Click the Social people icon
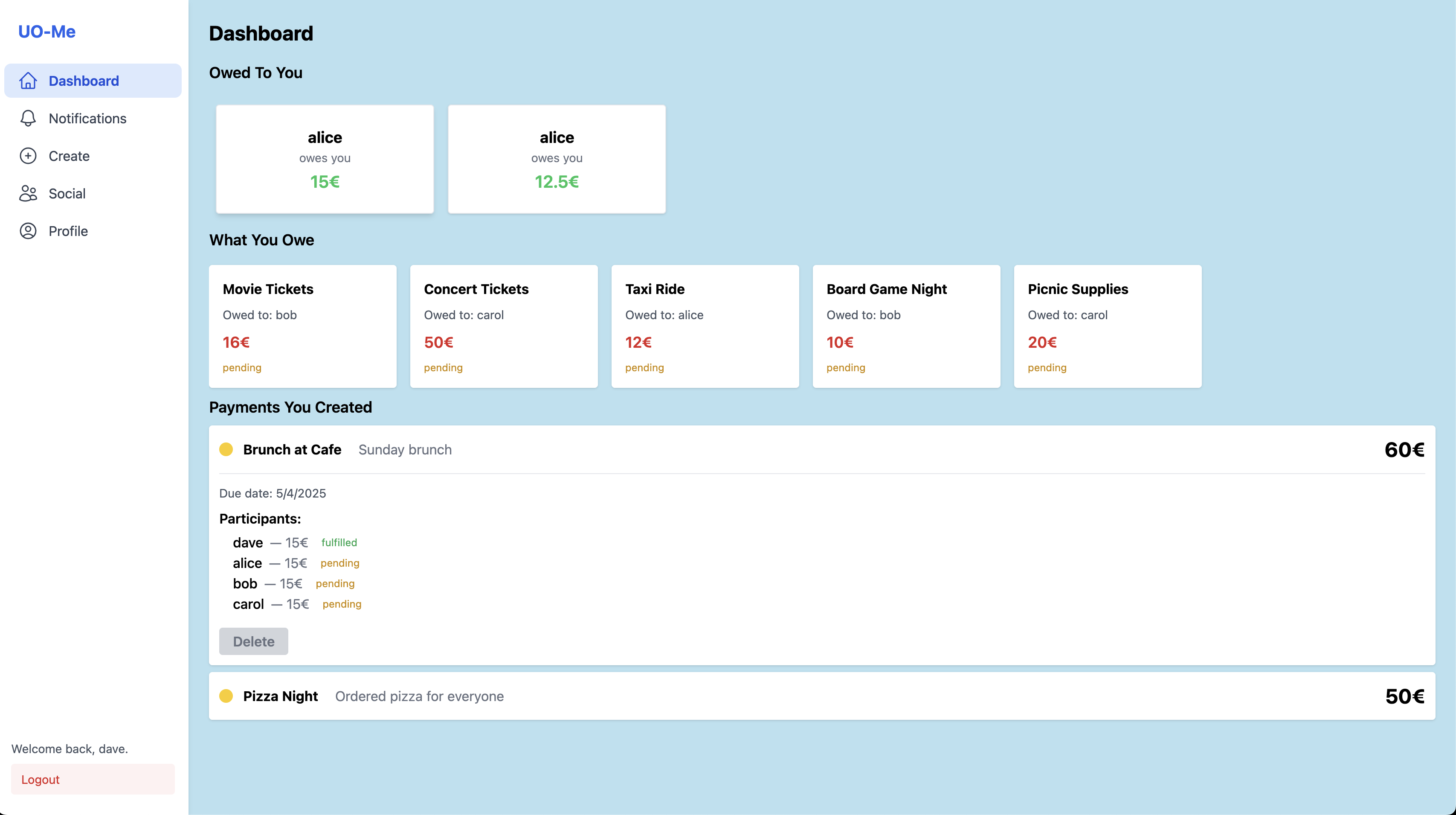Viewport: 1456px width, 815px height. coord(28,193)
